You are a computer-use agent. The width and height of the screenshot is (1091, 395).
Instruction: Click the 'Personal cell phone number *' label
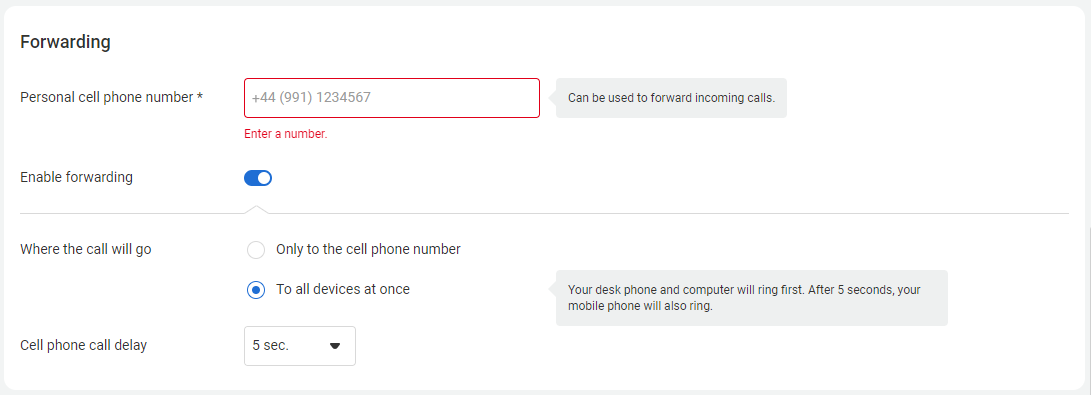111,97
